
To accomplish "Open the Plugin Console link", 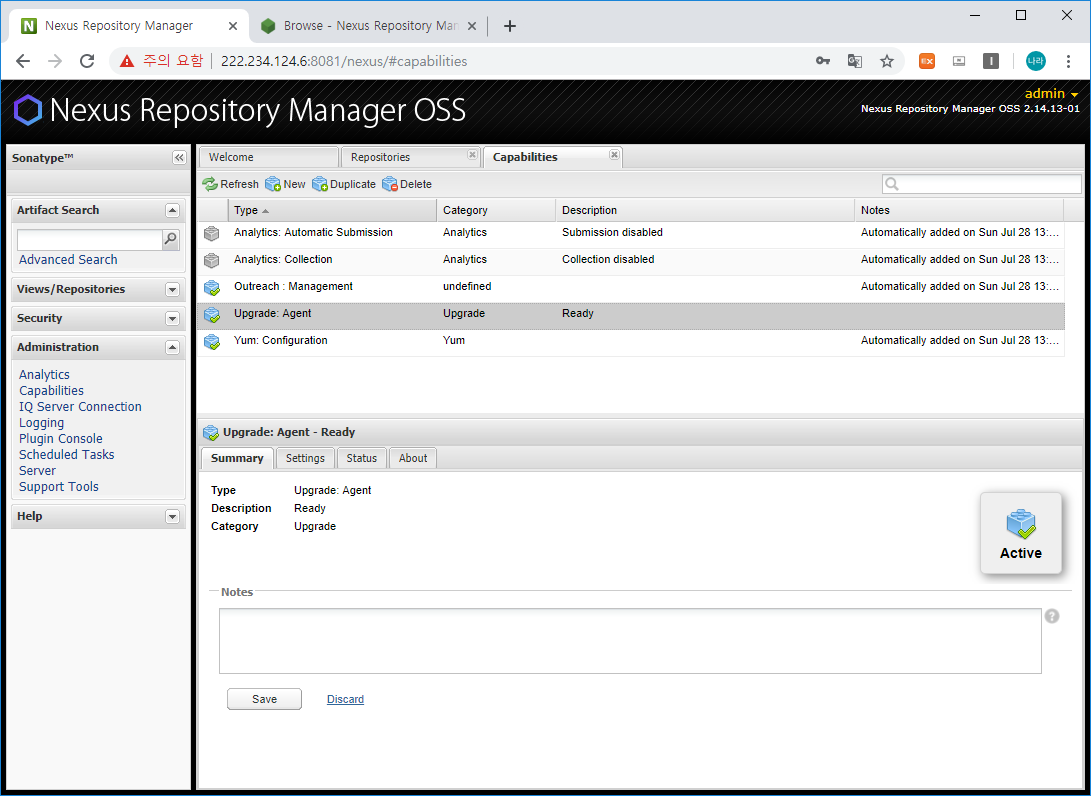I will tap(61, 438).
